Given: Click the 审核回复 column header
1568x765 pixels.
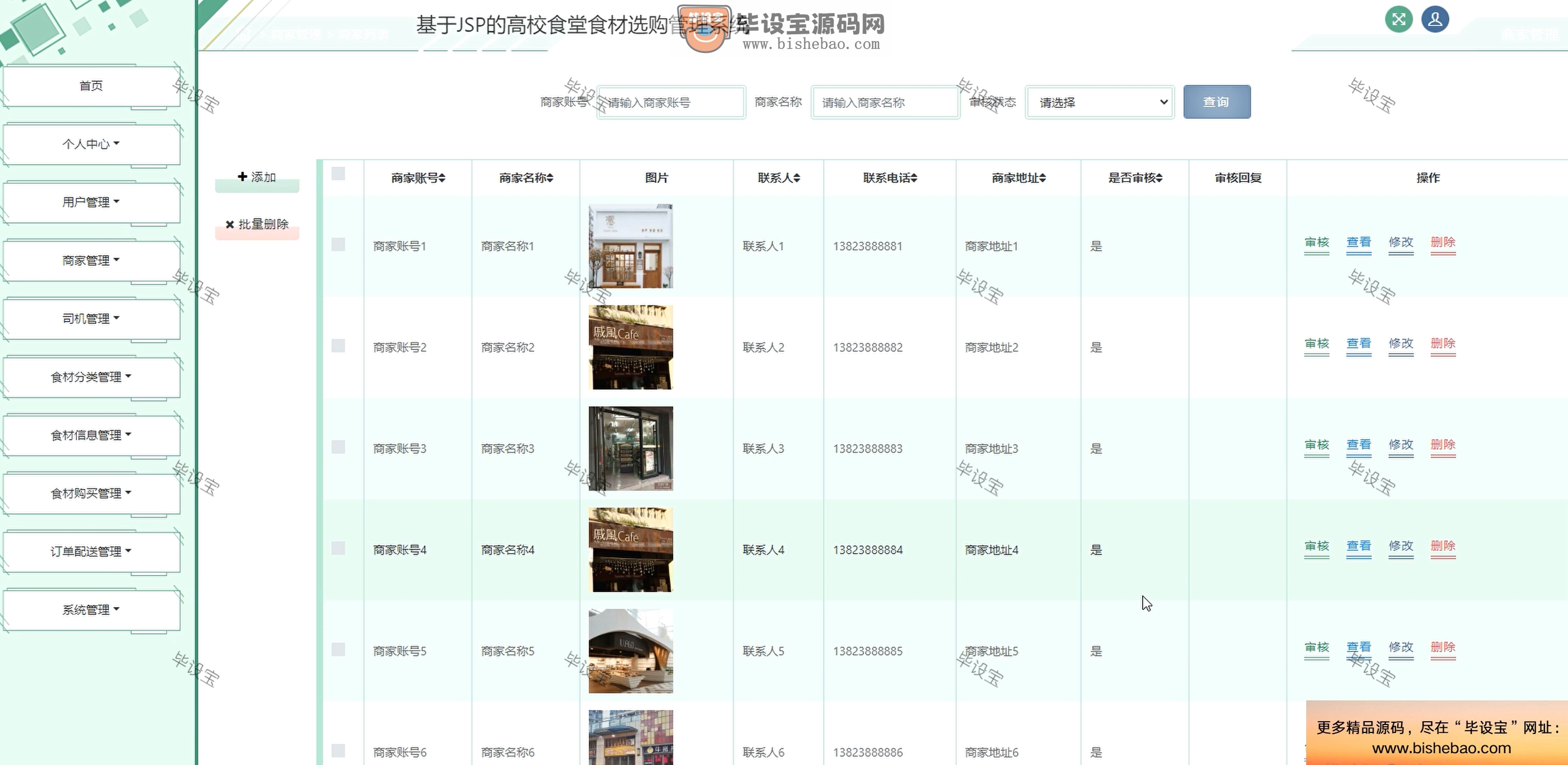Looking at the screenshot, I should (1238, 178).
